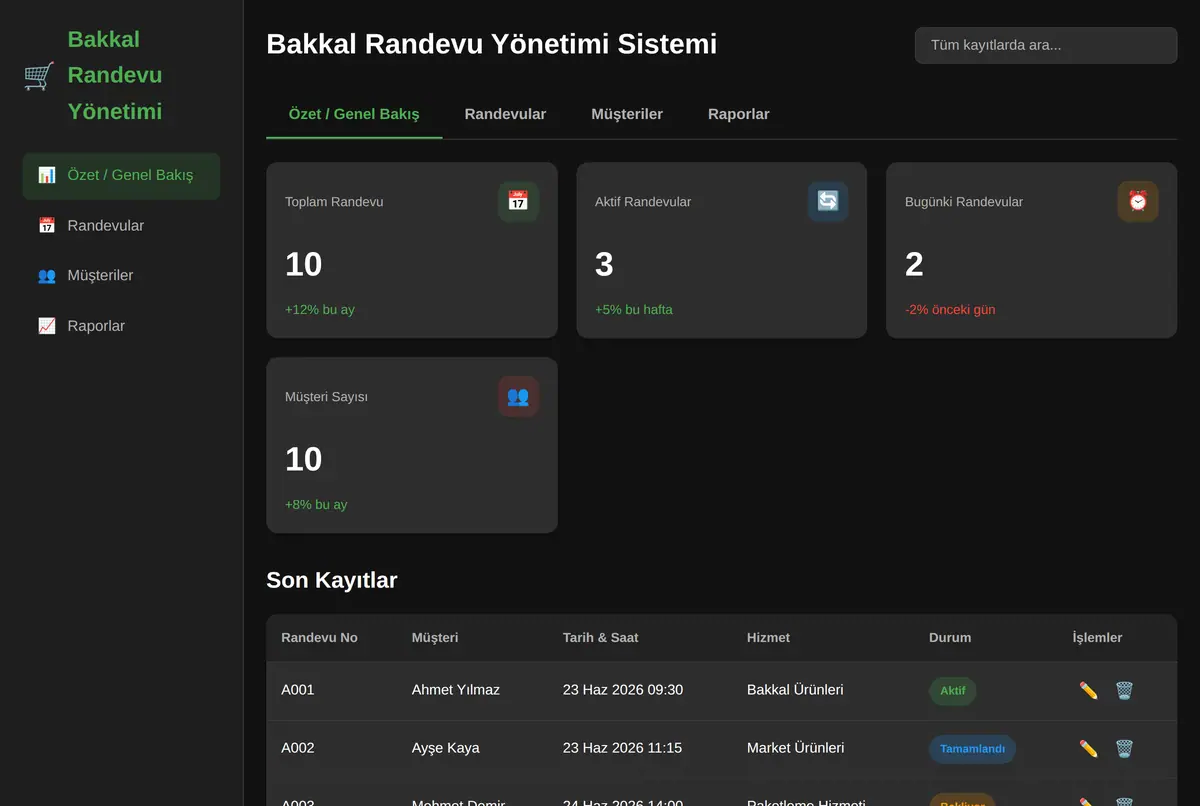Click the Toplam Randevu card label
The height and width of the screenshot is (806, 1200).
click(334, 202)
